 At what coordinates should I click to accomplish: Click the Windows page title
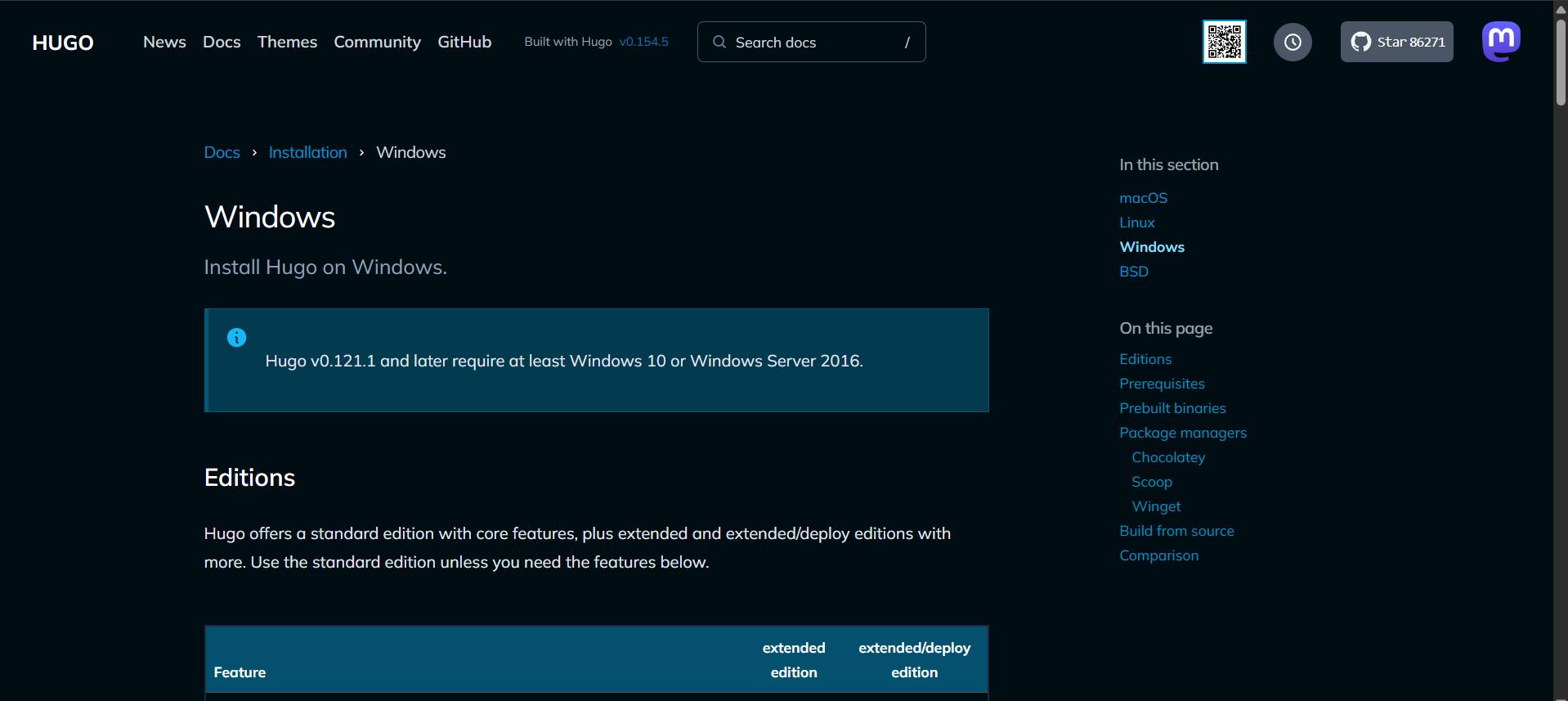(x=270, y=217)
